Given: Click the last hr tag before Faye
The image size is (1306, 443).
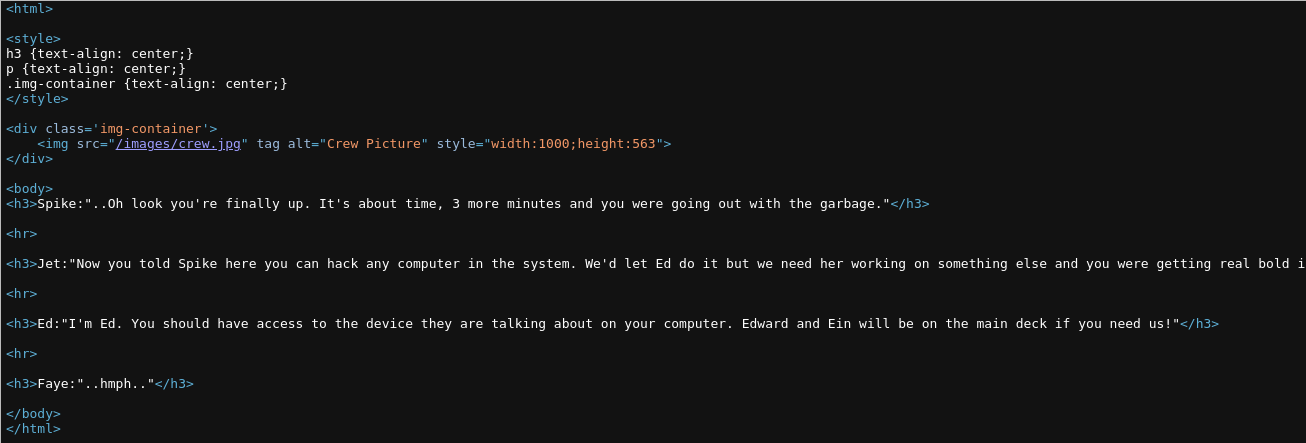Looking at the screenshot, I should tap(21, 354).
